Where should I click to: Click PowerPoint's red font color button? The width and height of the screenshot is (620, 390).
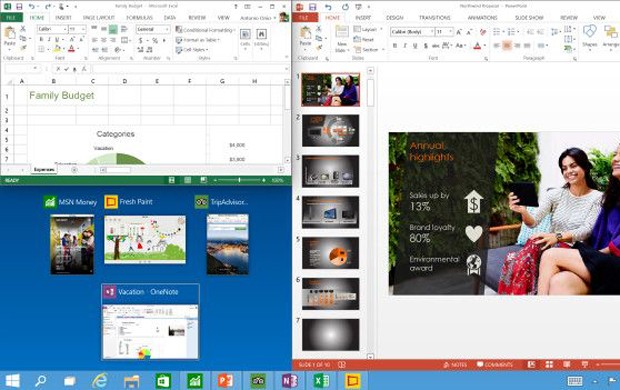[x=478, y=46]
